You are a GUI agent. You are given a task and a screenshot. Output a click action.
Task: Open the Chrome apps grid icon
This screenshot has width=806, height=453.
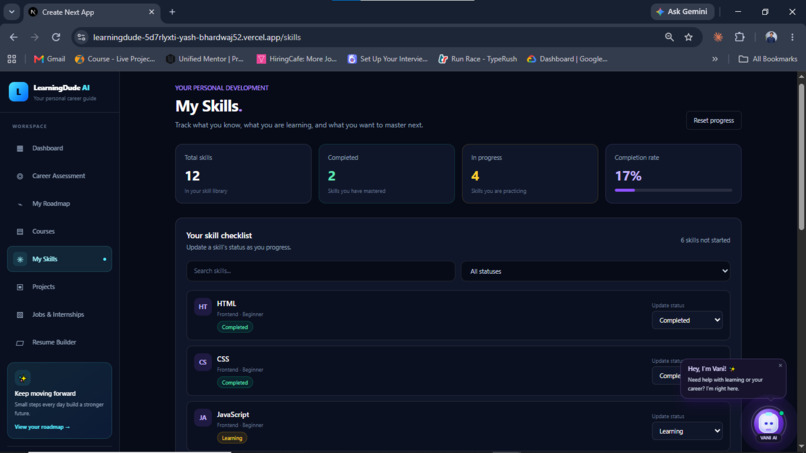coord(11,59)
